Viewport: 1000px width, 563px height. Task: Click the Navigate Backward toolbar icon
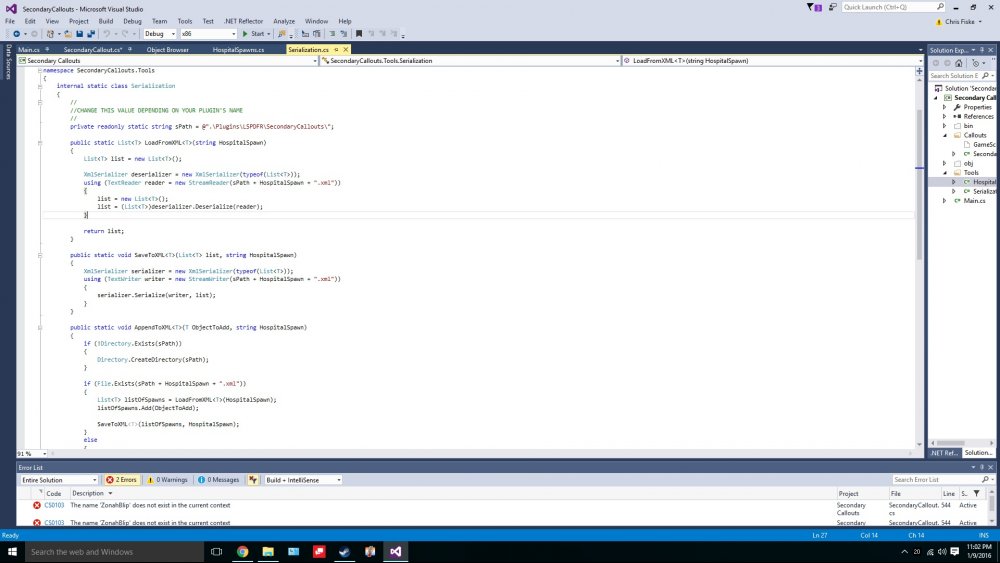16,34
